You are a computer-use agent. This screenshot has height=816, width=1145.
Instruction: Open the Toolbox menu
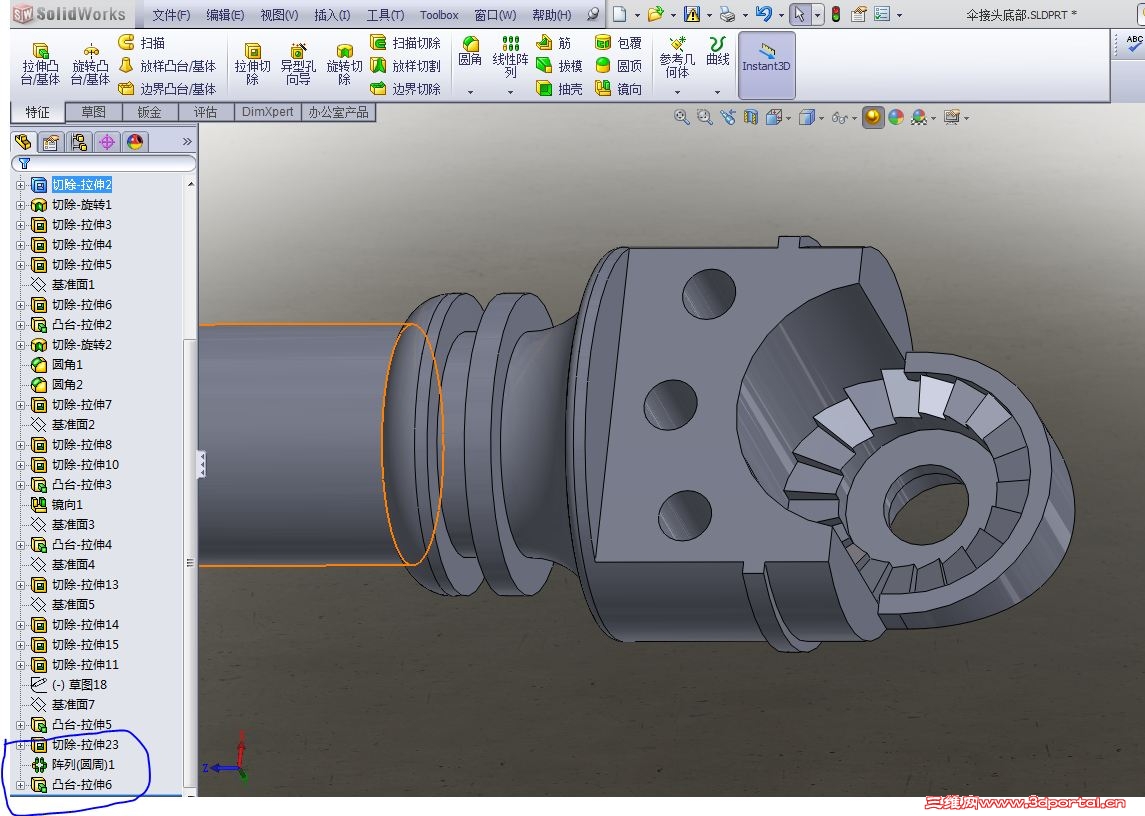[439, 15]
